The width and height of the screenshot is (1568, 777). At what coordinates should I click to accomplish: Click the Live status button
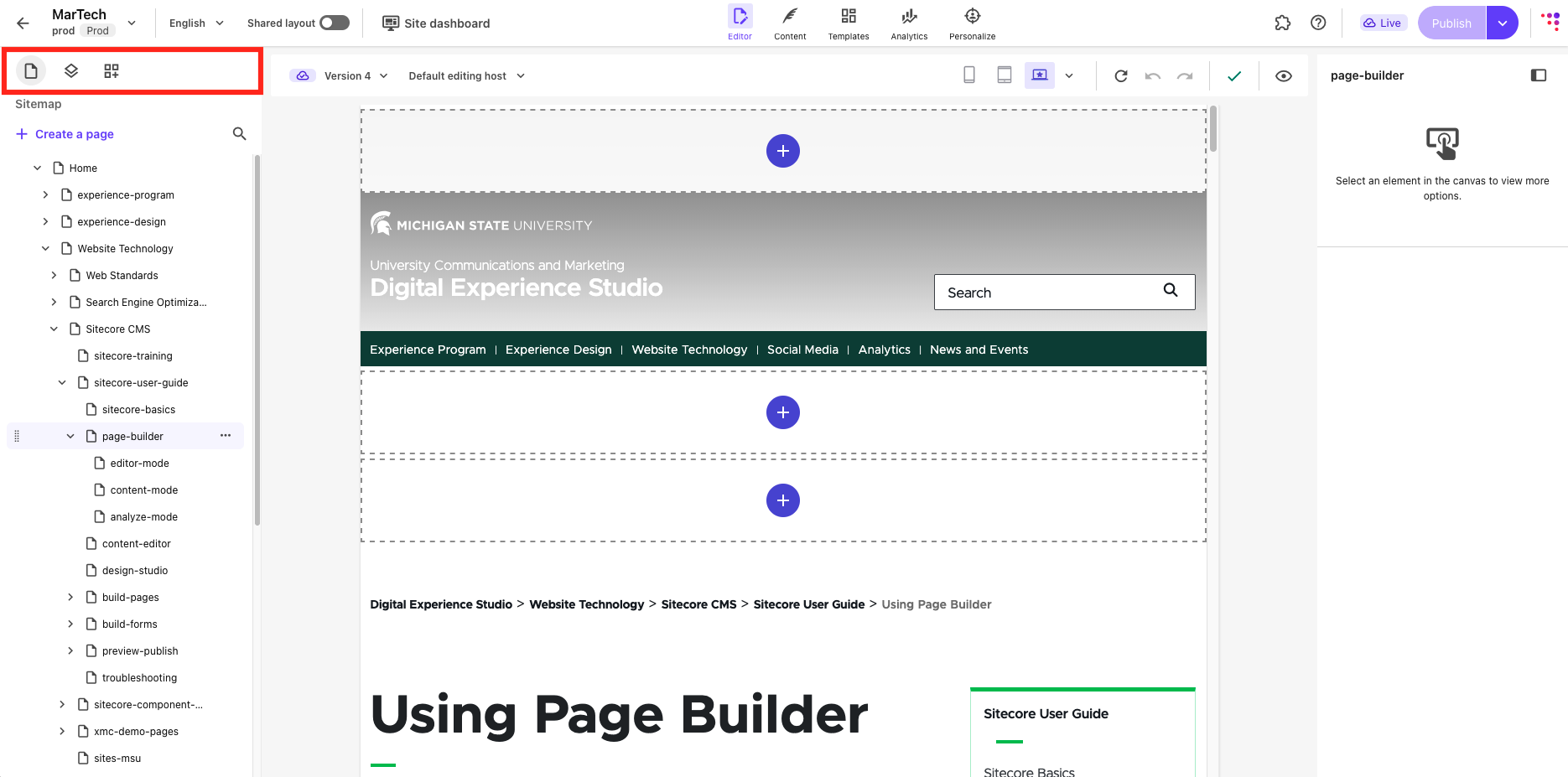coord(1382,23)
